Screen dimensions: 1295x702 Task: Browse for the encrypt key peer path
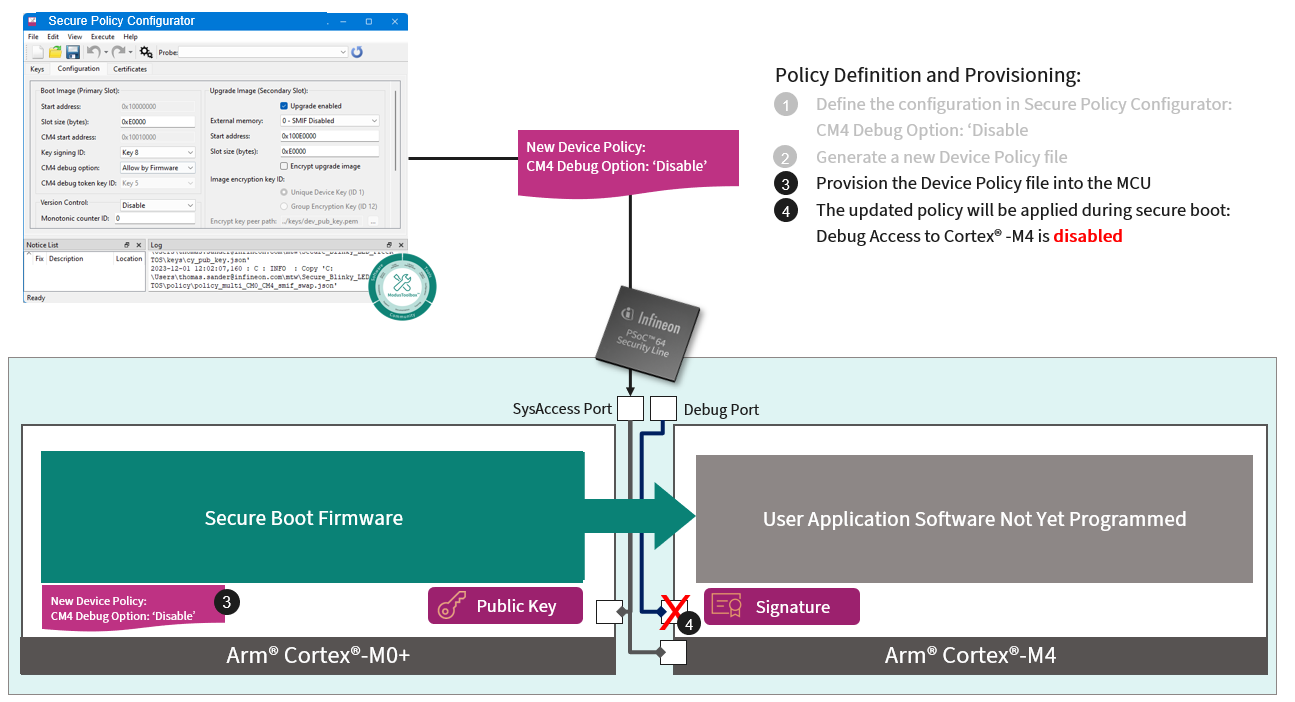click(x=372, y=221)
